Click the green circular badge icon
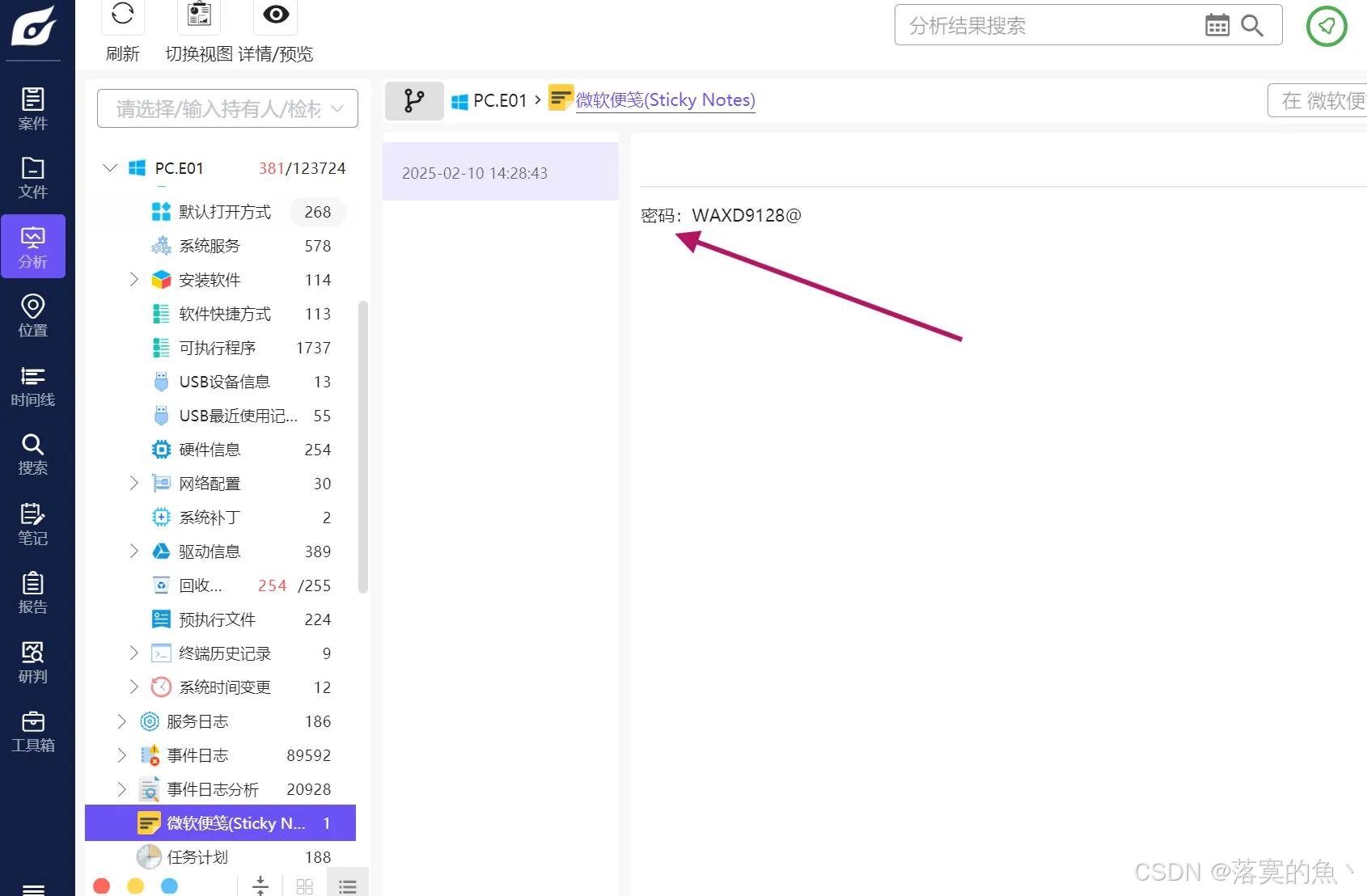 tap(1327, 26)
